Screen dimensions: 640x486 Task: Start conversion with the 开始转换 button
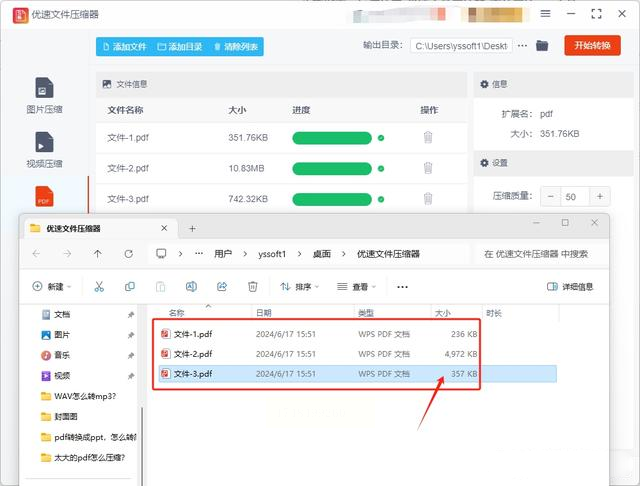[x=592, y=45]
